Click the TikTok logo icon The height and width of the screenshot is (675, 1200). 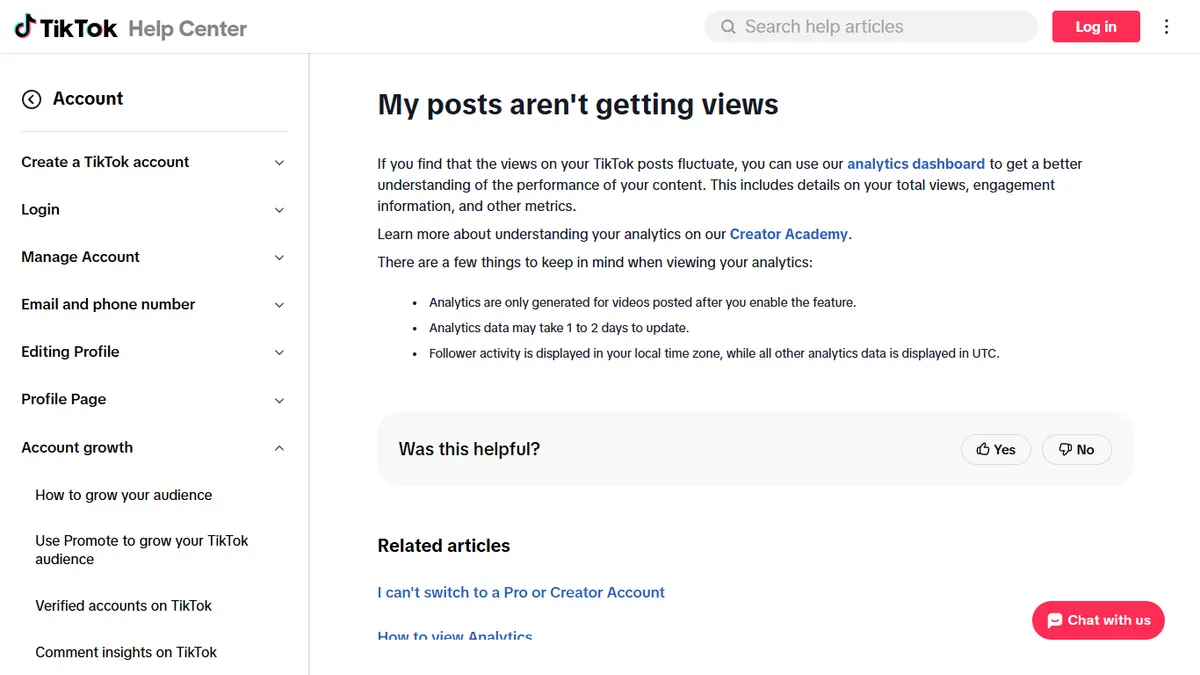tap(25, 27)
